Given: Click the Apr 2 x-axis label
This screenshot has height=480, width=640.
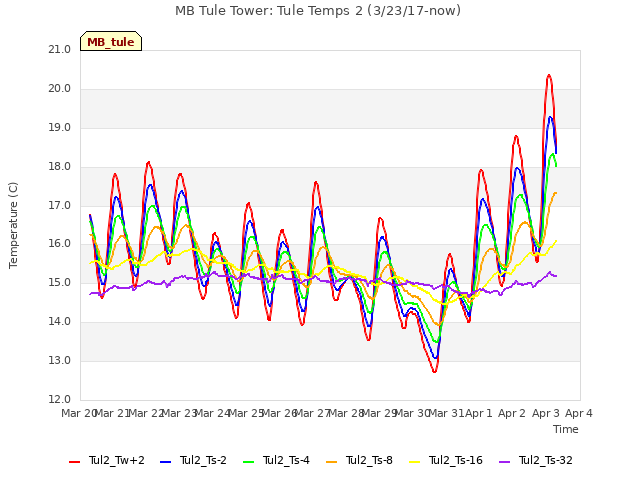Looking at the screenshot, I should point(512,413).
